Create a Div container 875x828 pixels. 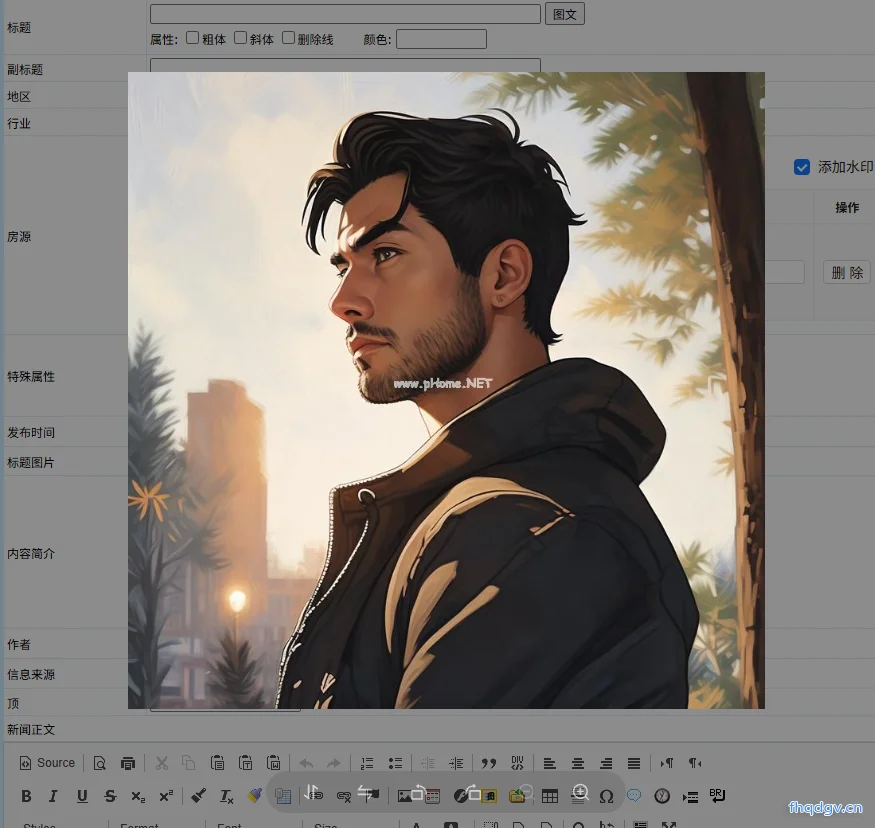pos(517,763)
